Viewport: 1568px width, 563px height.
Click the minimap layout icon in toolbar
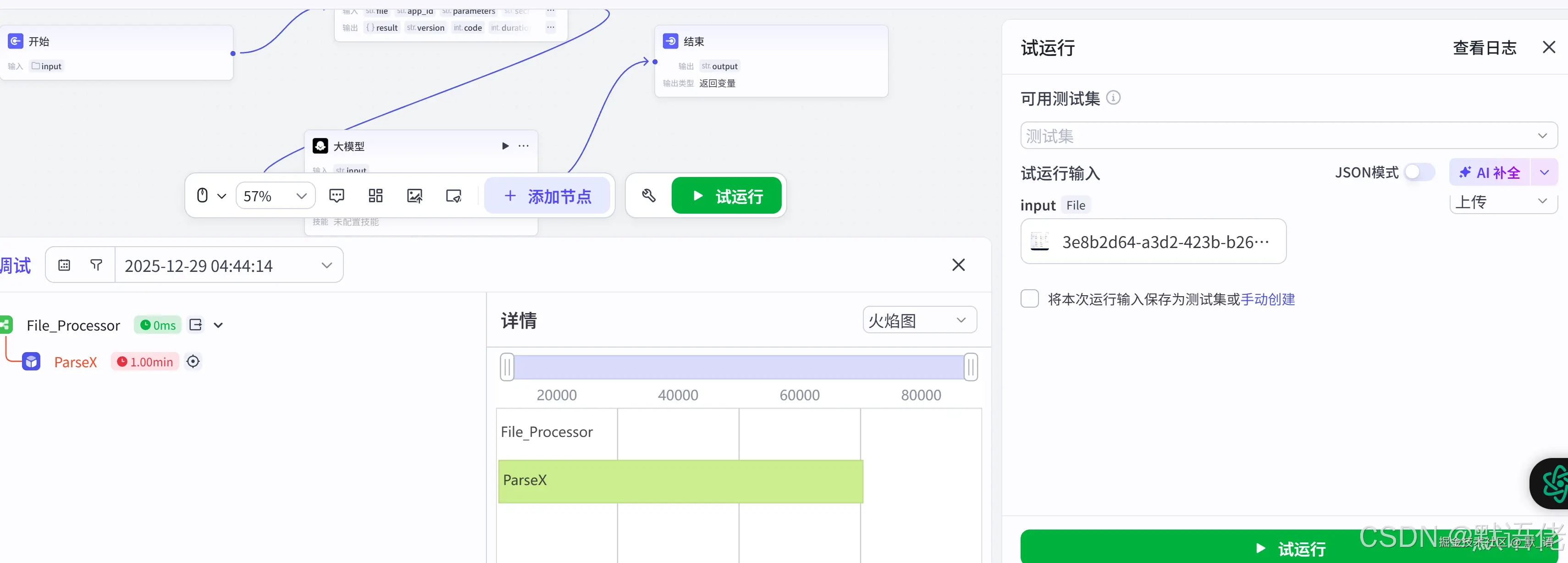tap(375, 195)
